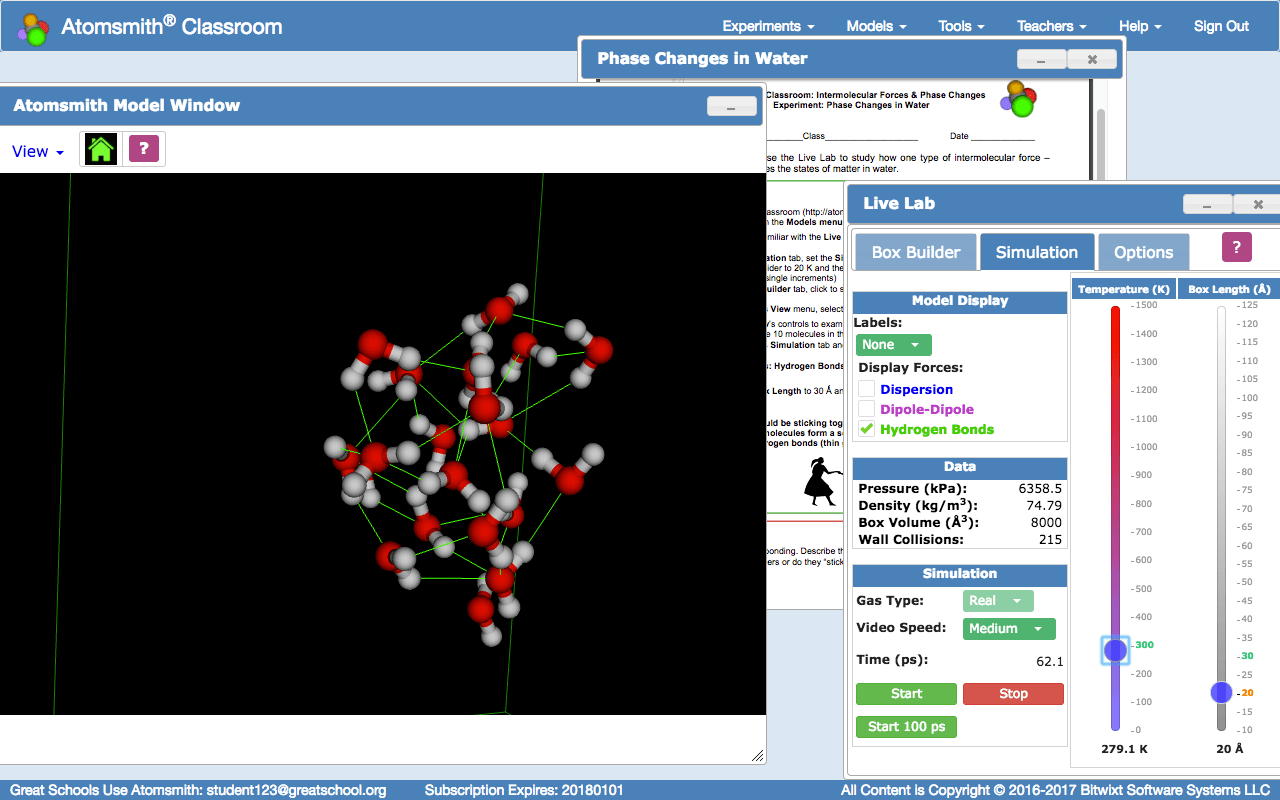Enable Dispersion forces display checkbox
Image resolution: width=1280 pixels, height=800 pixels.
coord(867,389)
